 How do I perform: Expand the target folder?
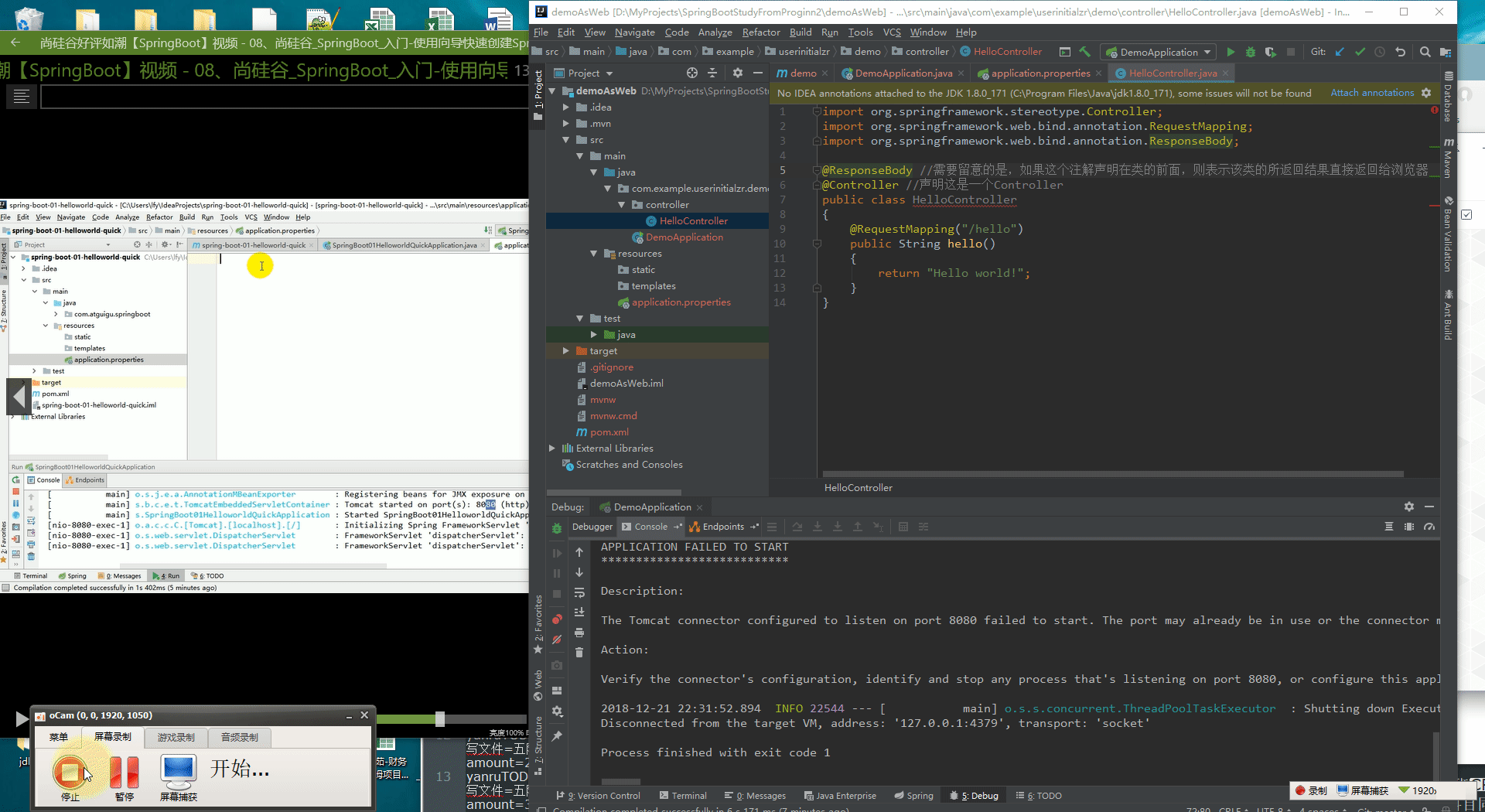click(566, 351)
